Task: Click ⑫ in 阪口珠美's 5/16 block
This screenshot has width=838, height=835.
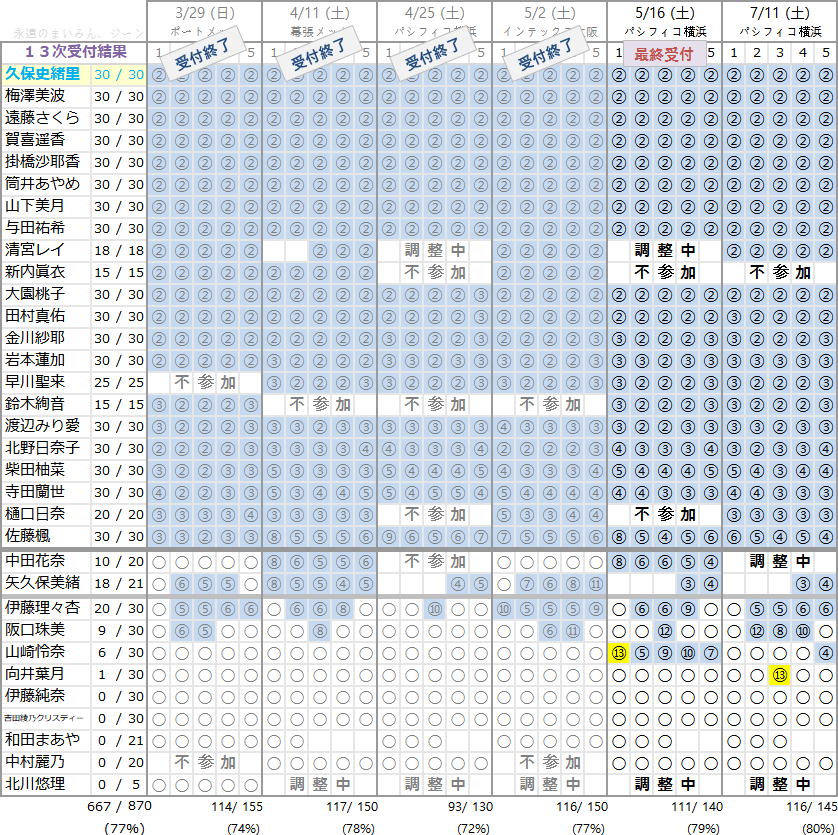Action: pos(665,631)
